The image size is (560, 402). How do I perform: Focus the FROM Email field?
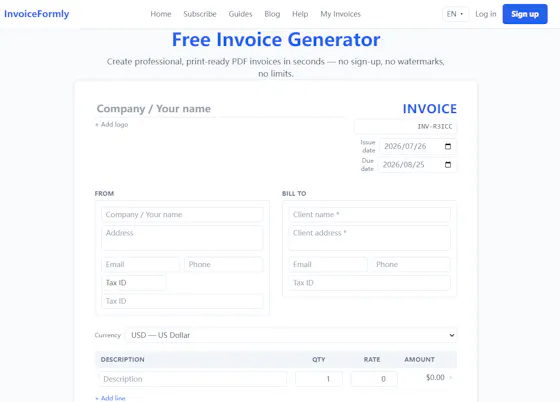point(140,265)
